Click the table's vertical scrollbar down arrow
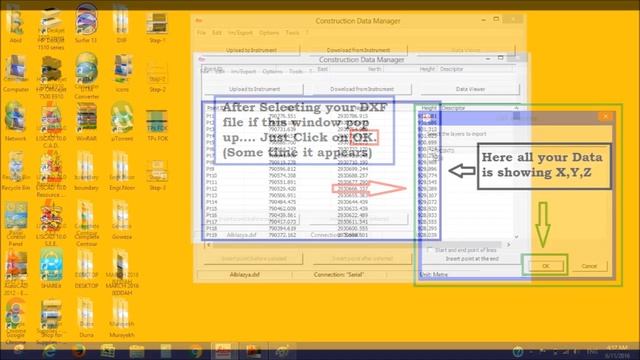This screenshot has width=640, height=360. 516,237
